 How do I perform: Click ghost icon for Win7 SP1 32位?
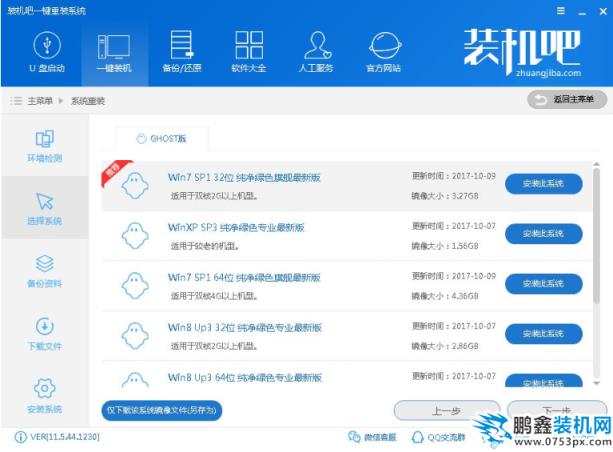pyautogui.click(x=135, y=186)
